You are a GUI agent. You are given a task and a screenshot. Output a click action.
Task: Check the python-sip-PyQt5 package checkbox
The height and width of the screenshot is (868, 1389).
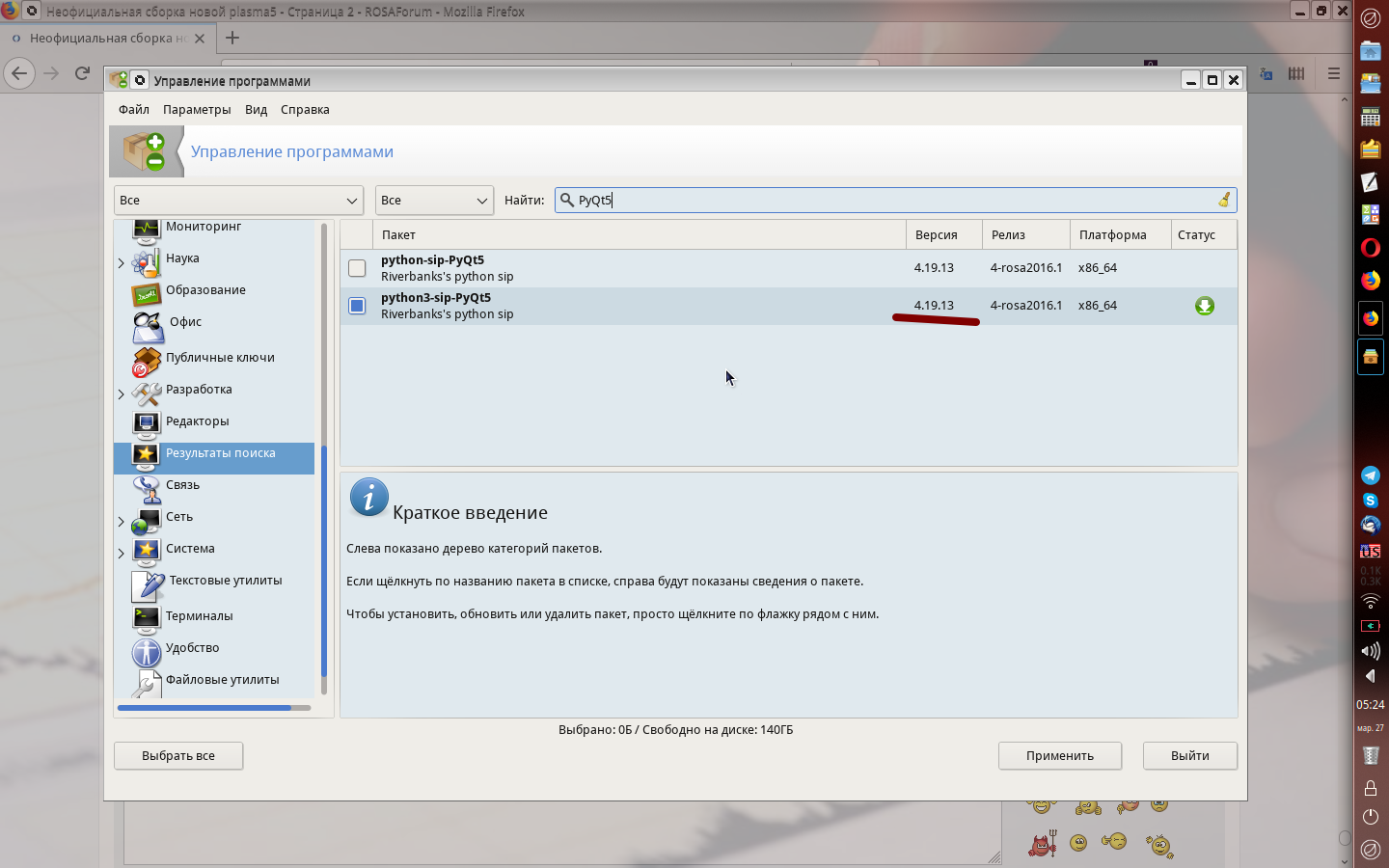[x=357, y=268]
